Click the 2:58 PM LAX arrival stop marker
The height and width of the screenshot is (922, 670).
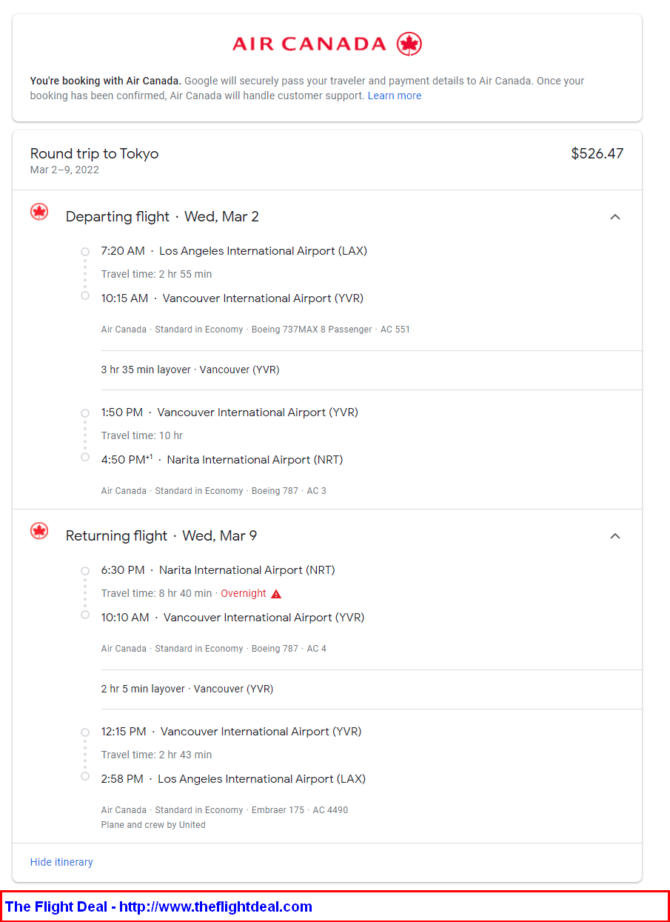coord(85,776)
